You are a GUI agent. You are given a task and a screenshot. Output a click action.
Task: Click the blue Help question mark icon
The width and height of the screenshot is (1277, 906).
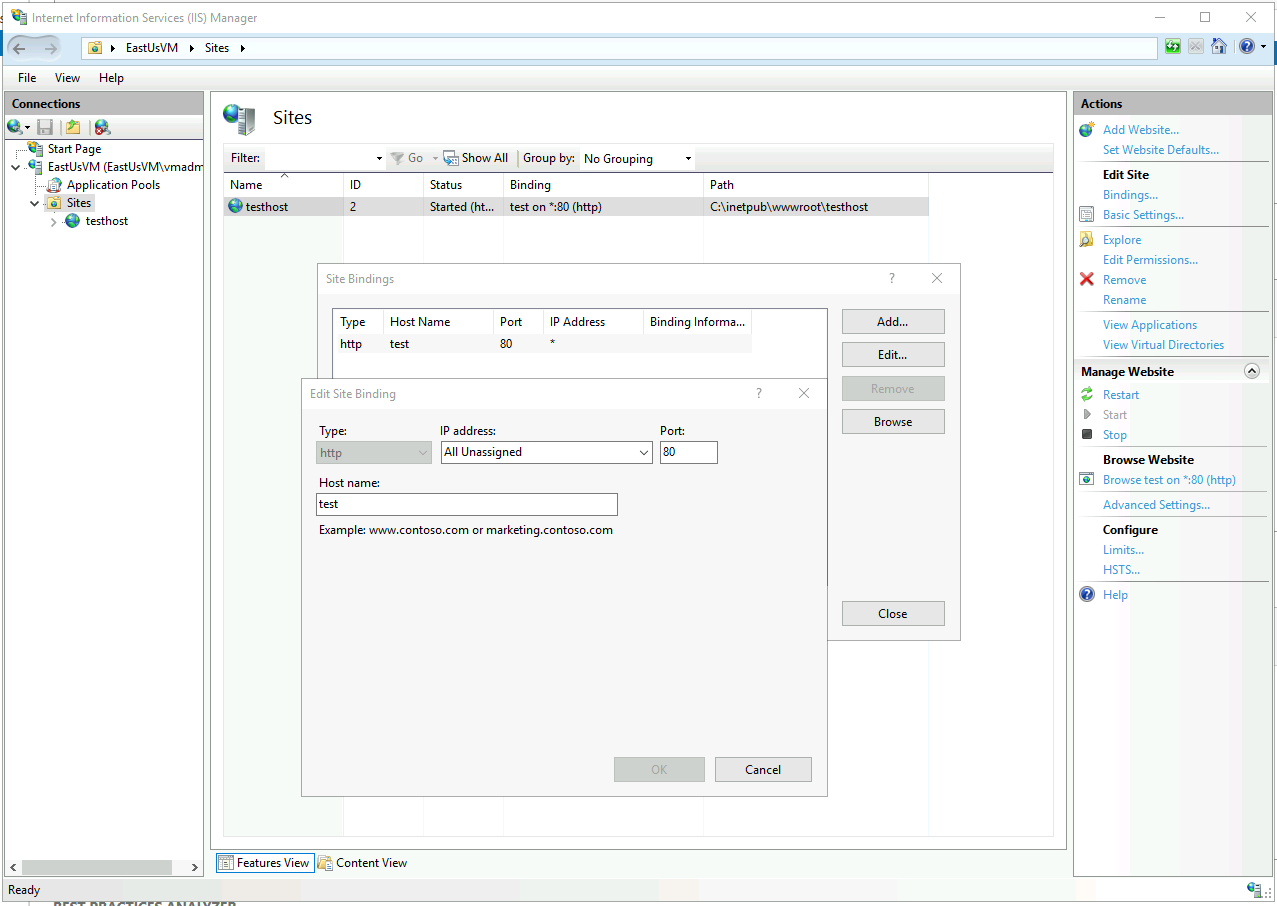click(x=1246, y=46)
